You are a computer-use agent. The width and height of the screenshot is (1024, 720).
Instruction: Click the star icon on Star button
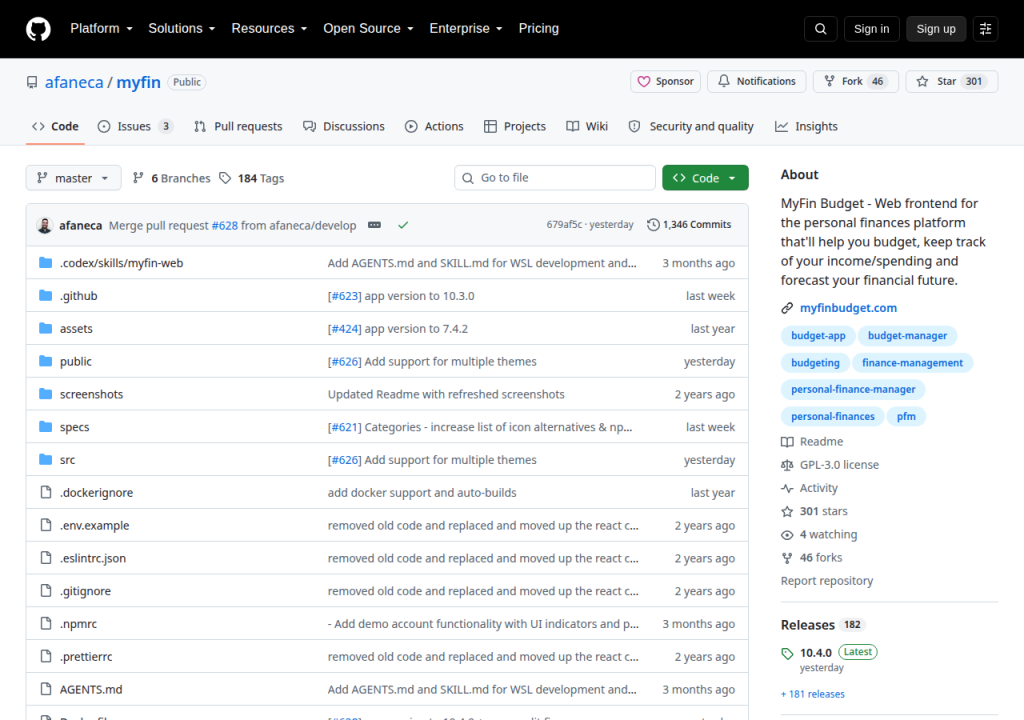tap(922, 81)
